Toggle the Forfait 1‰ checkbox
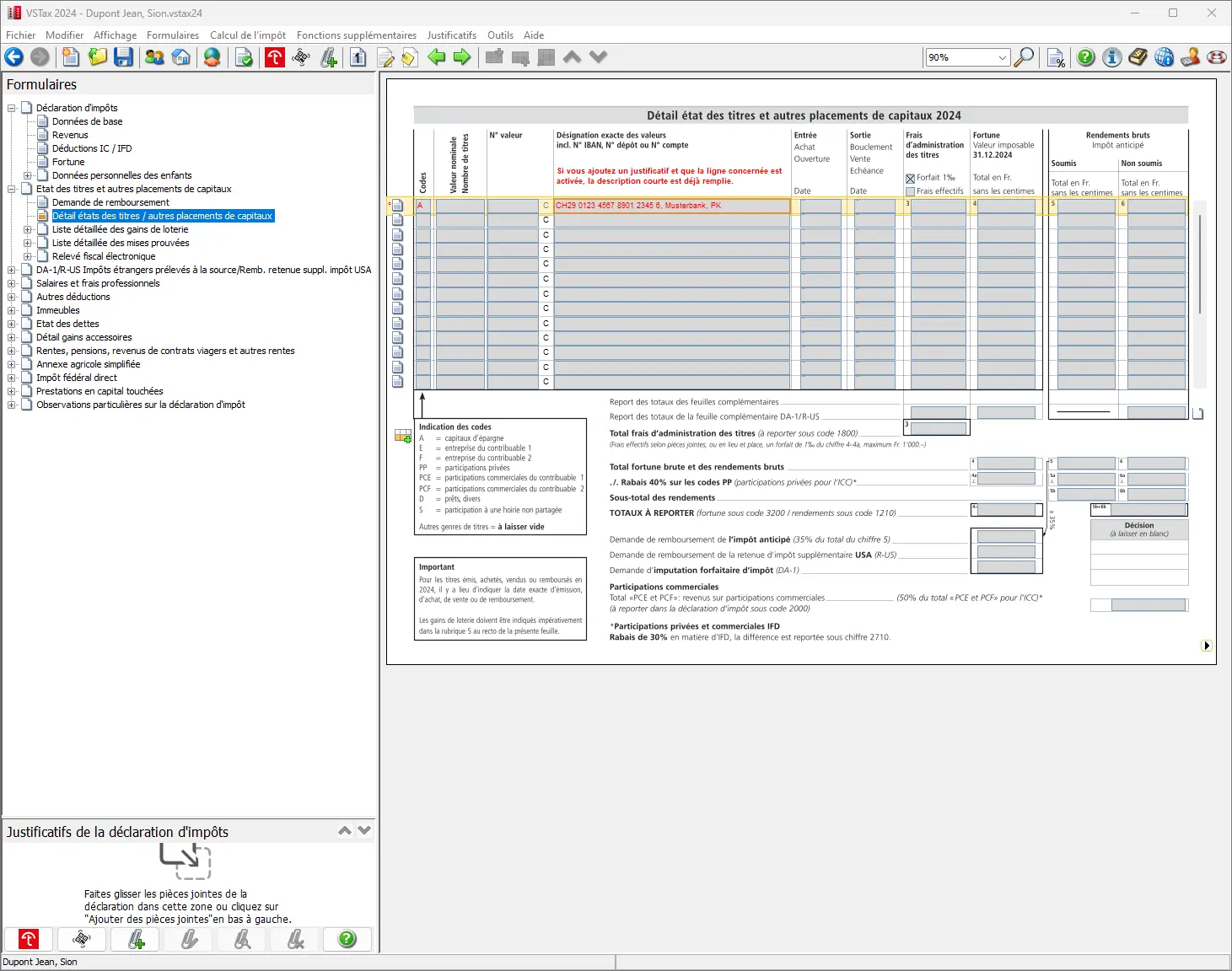 tap(911, 179)
